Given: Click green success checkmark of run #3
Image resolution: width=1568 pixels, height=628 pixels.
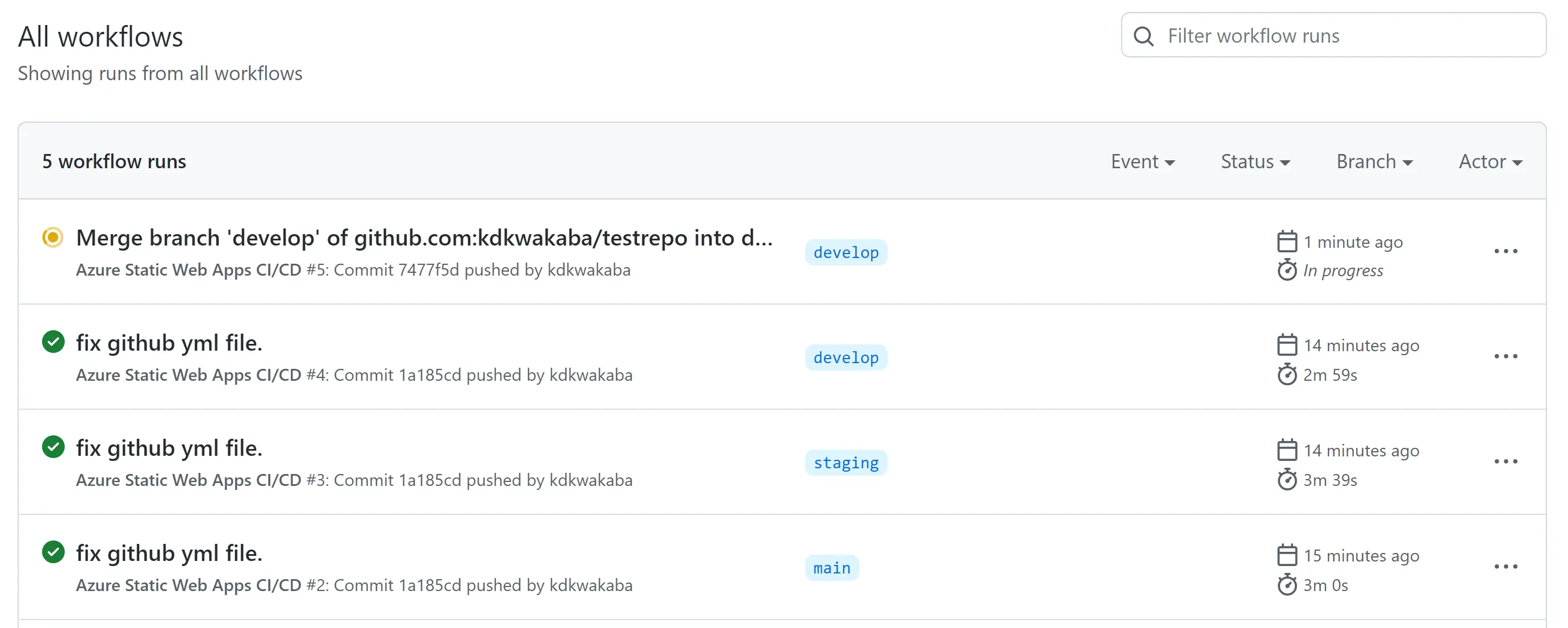Looking at the screenshot, I should click(x=53, y=447).
